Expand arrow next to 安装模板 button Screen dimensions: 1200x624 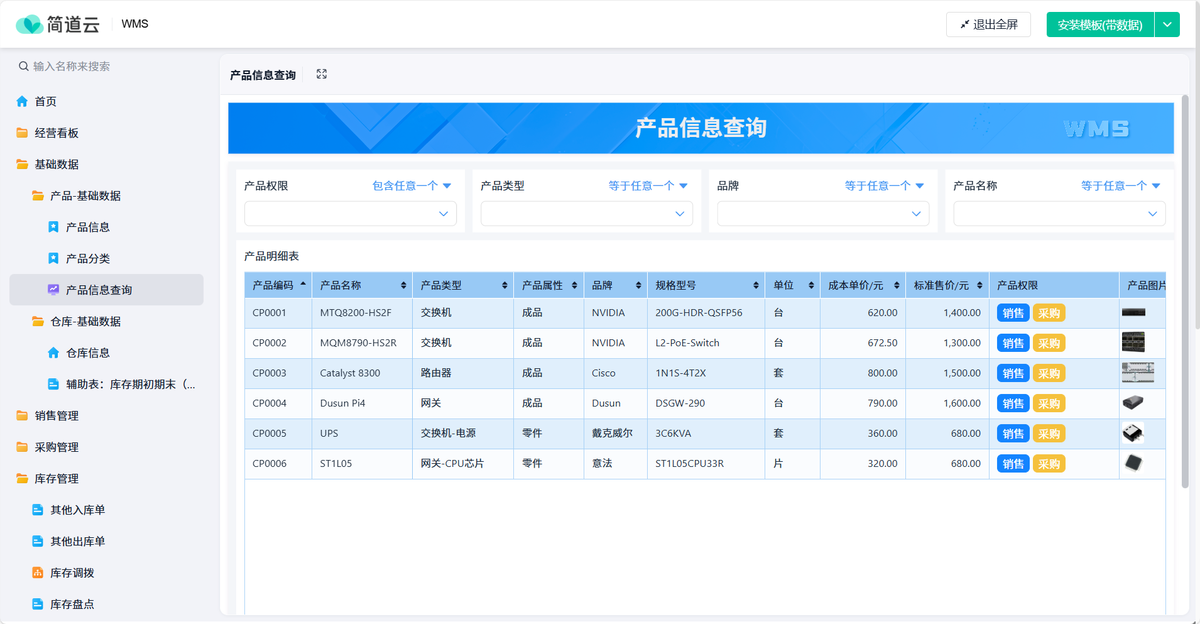point(1167,25)
